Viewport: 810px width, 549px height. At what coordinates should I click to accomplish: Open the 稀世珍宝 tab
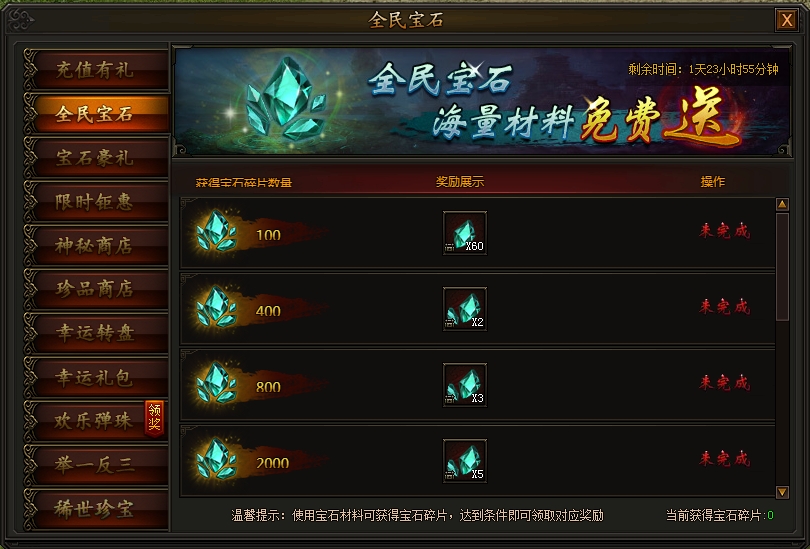(96, 509)
